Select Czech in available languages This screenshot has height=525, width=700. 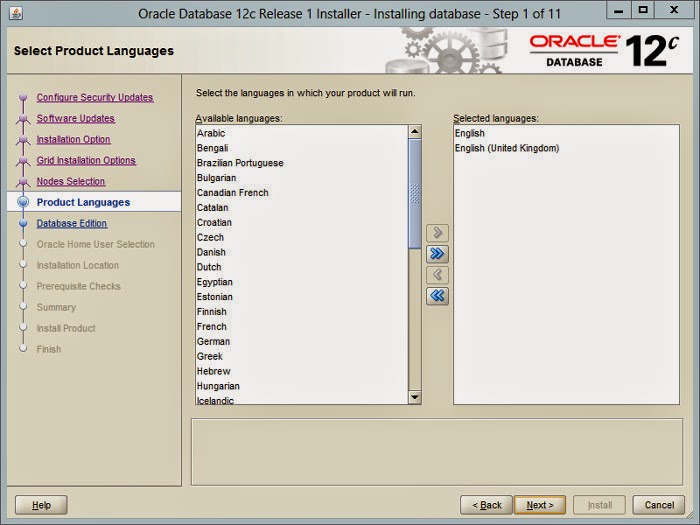point(302,237)
